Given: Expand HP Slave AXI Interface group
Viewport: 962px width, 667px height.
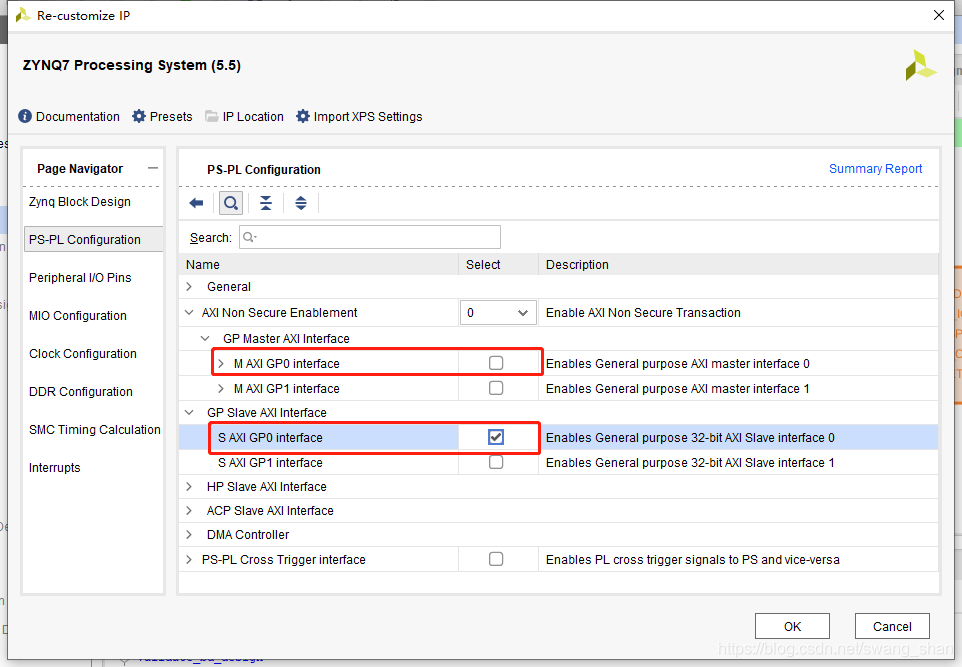Looking at the screenshot, I should coord(190,487).
